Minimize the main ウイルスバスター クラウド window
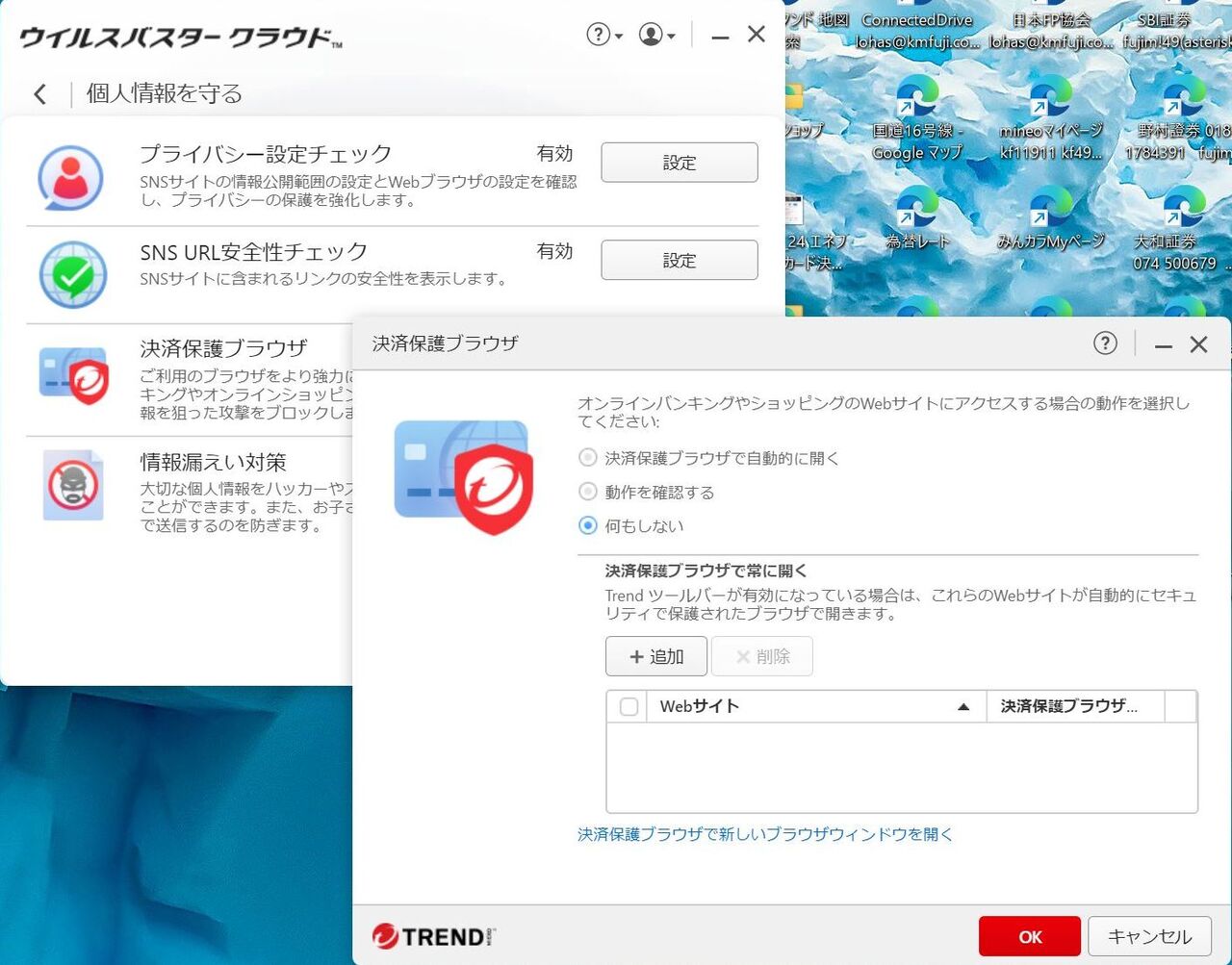Screen dimensions: 1232x965 coord(720,37)
